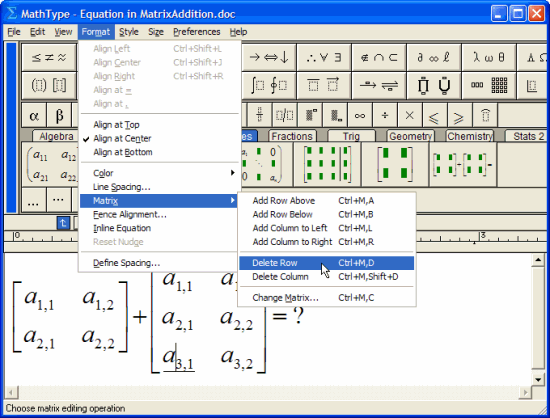Open Fence Alignment dialog

(x=160, y=215)
